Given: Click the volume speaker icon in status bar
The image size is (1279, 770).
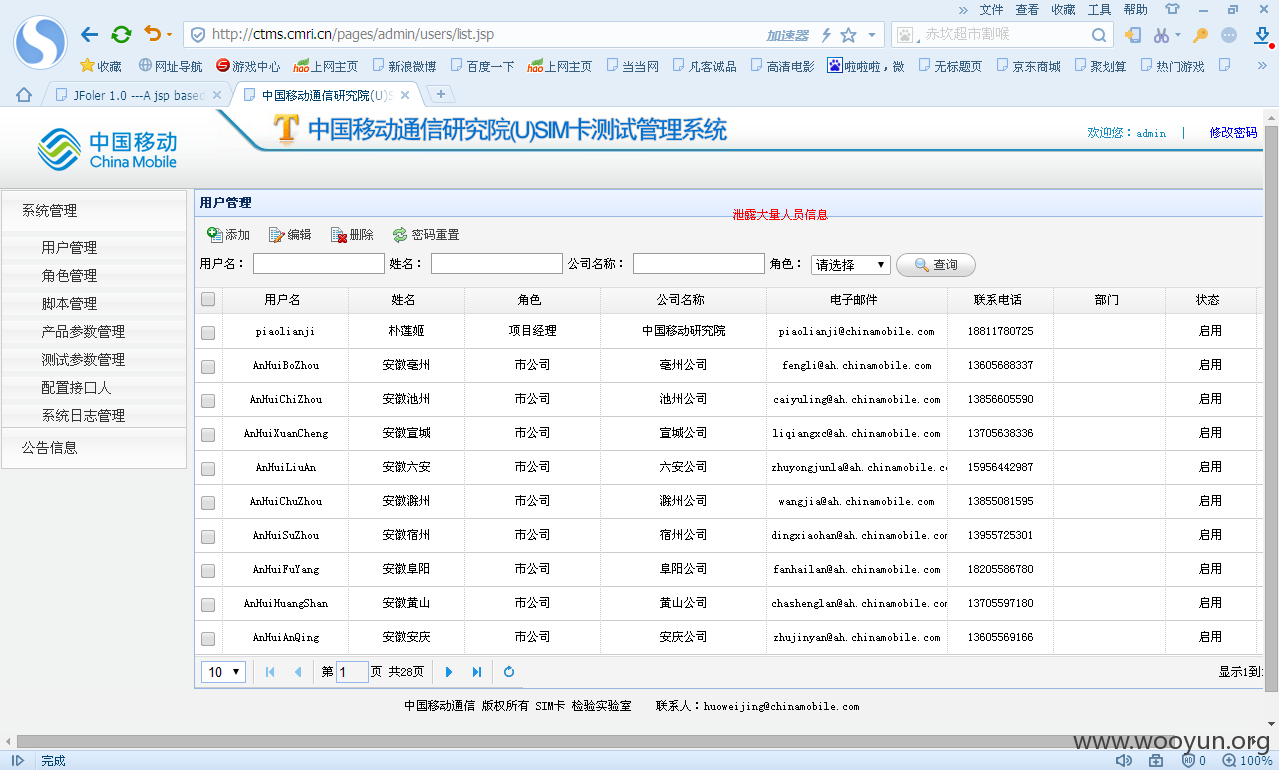Looking at the screenshot, I should coord(1124,760).
